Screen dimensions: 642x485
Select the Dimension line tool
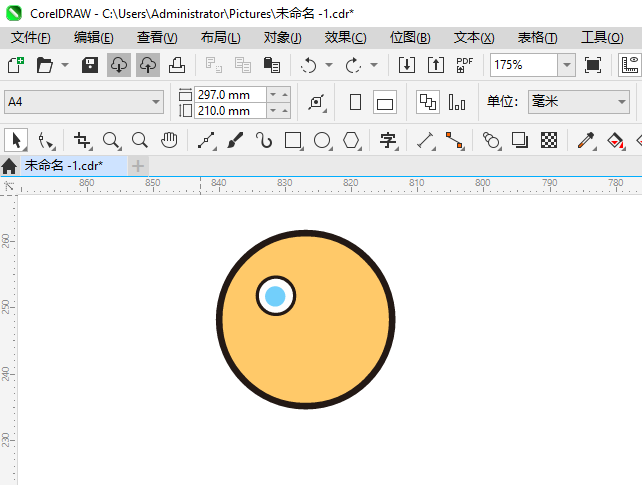point(425,140)
